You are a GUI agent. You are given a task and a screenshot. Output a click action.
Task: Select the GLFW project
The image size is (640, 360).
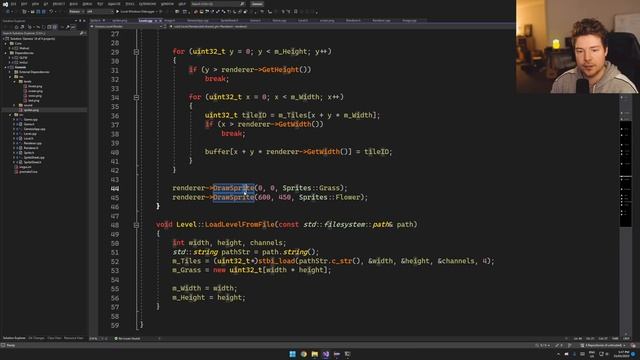click(x=23, y=58)
